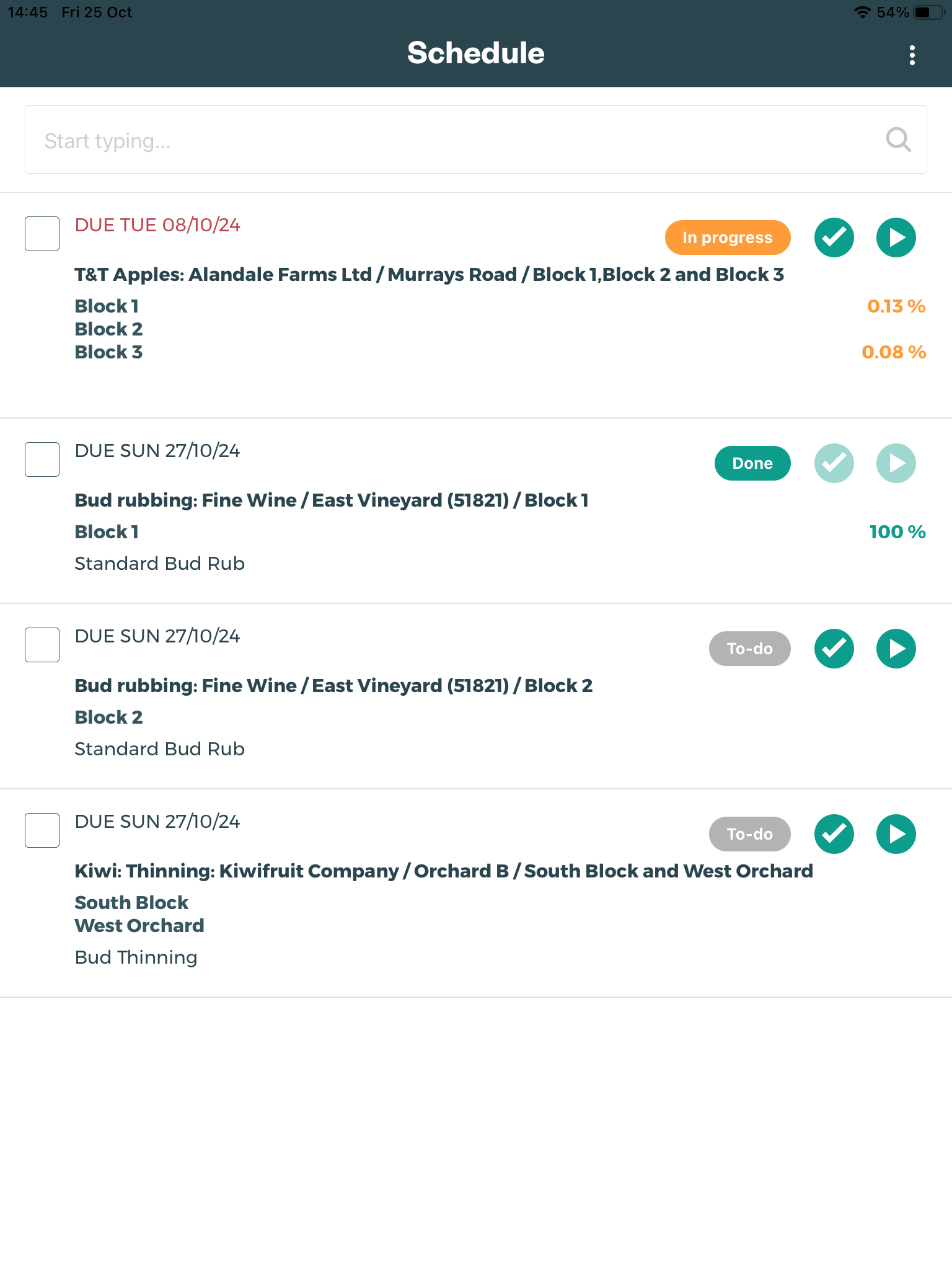Viewport: 952px width, 1270px height.
Task: Complete the Bud rubbing Block 2 task
Action: pyautogui.click(x=834, y=649)
